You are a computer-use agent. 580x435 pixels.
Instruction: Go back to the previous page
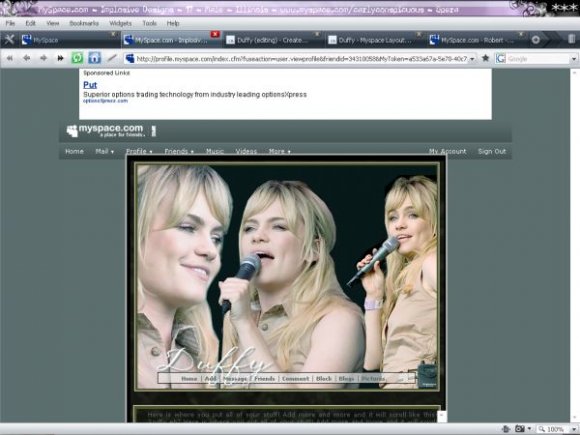[27, 58]
